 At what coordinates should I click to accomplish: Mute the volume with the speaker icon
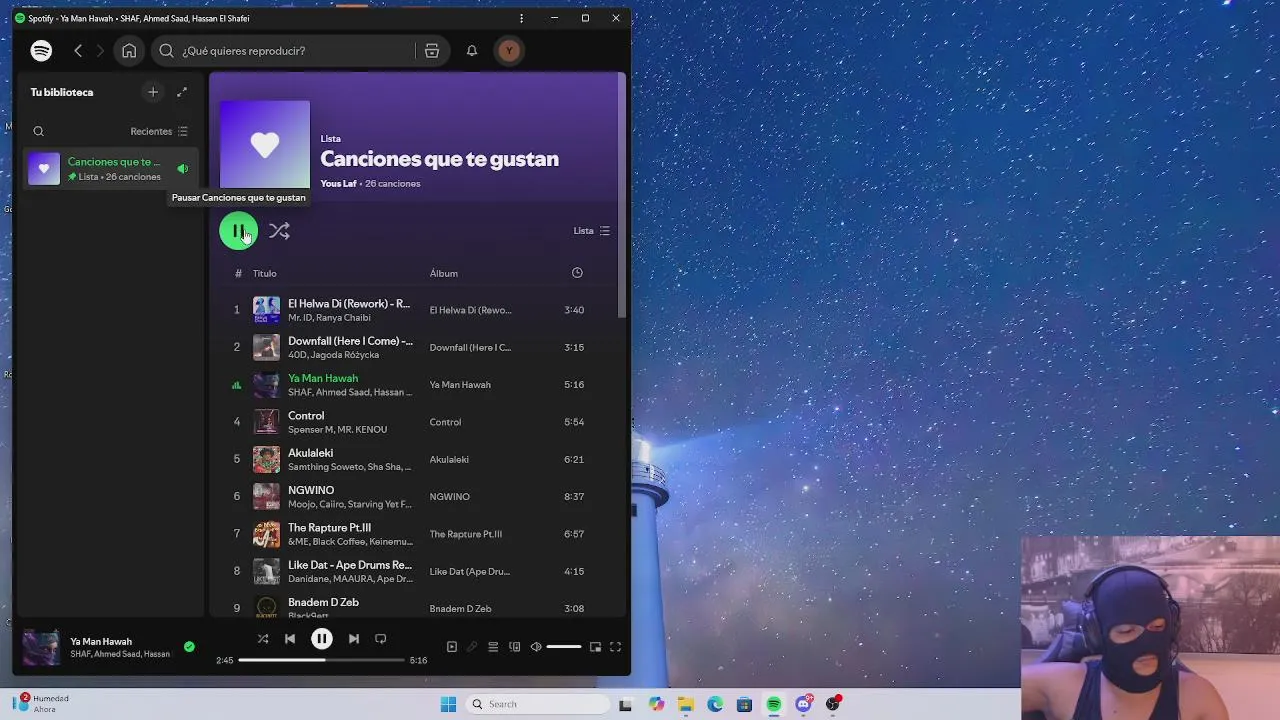(x=536, y=647)
